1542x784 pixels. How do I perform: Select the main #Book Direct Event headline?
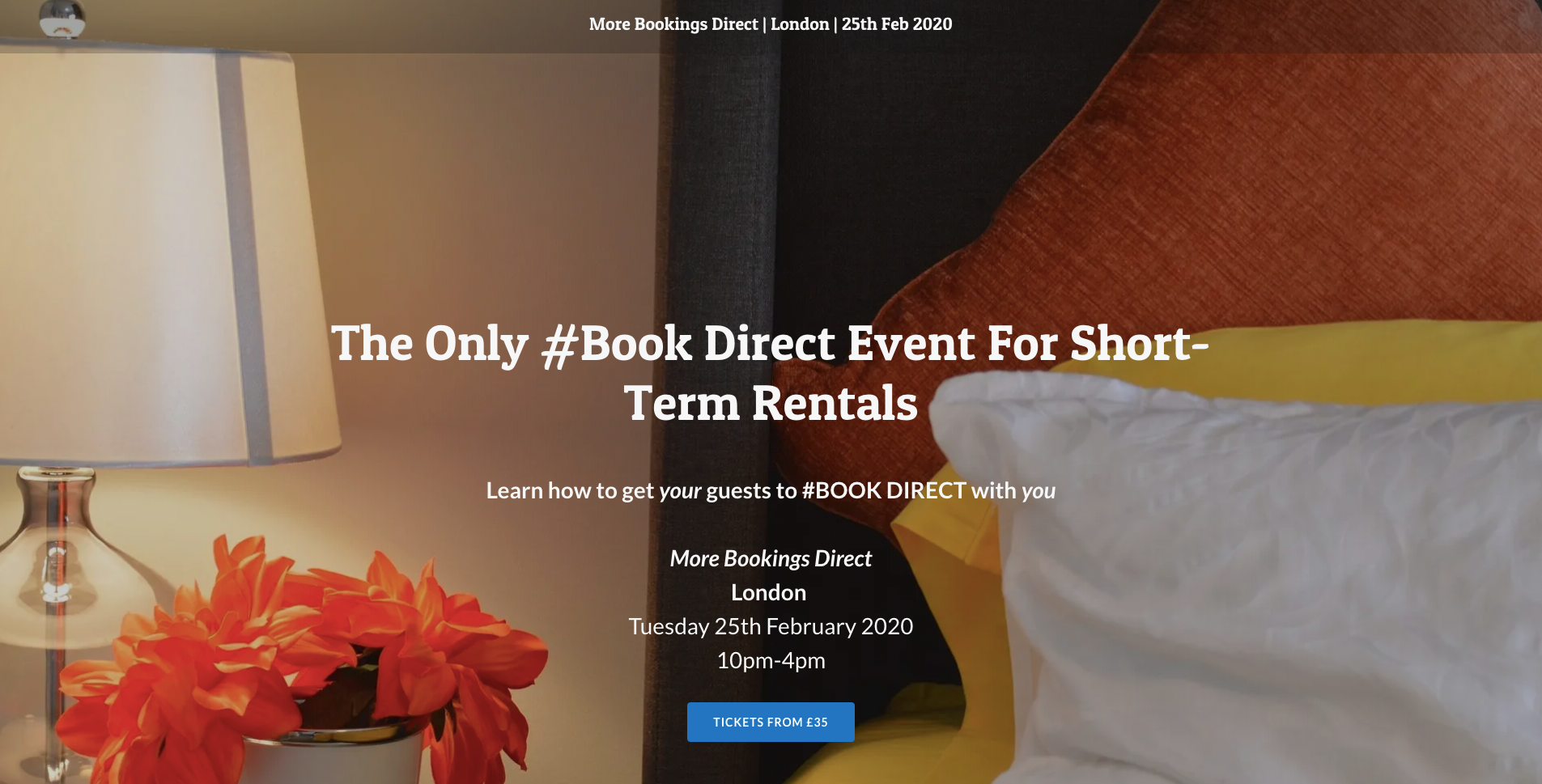771,373
